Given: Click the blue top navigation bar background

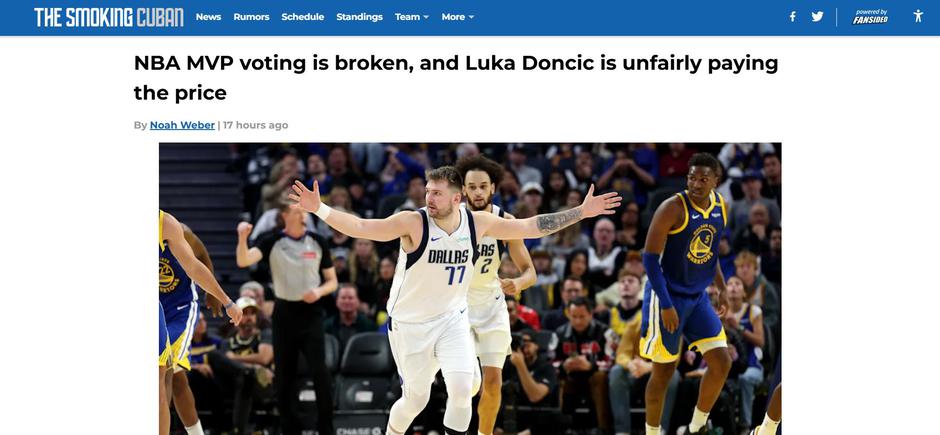Looking at the screenshot, I should [629, 17].
